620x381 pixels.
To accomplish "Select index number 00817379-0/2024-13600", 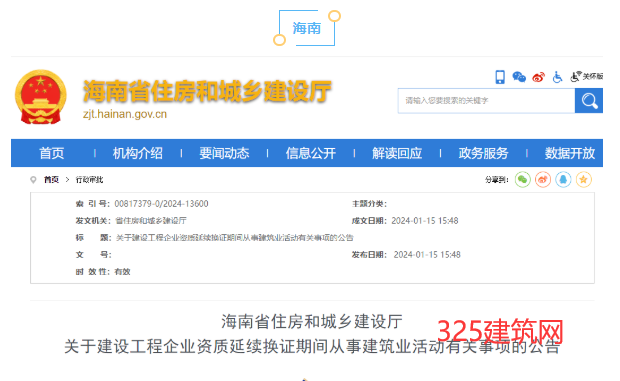I will click(x=161, y=204).
